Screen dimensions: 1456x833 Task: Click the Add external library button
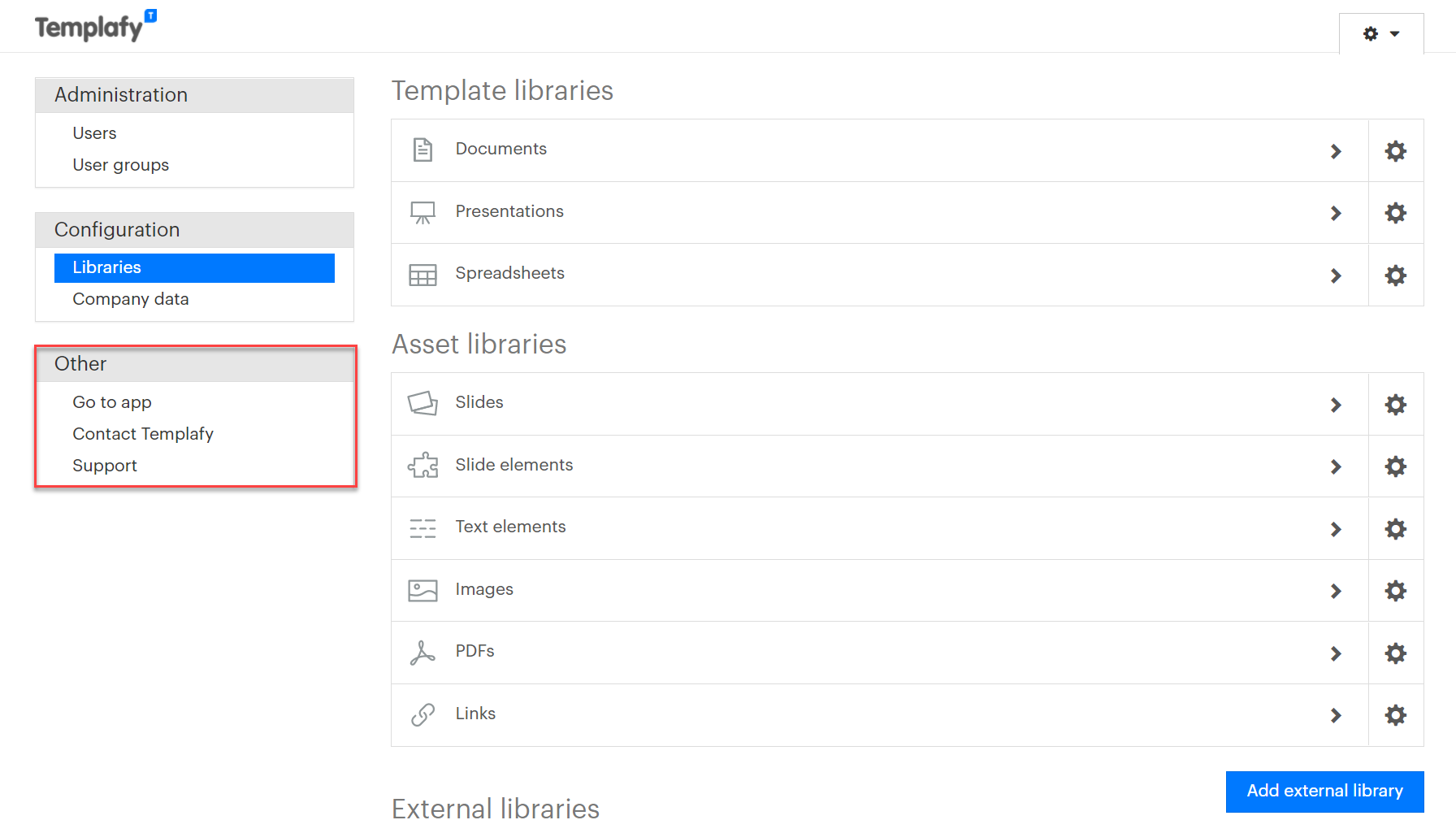click(x=1324, y=791)
